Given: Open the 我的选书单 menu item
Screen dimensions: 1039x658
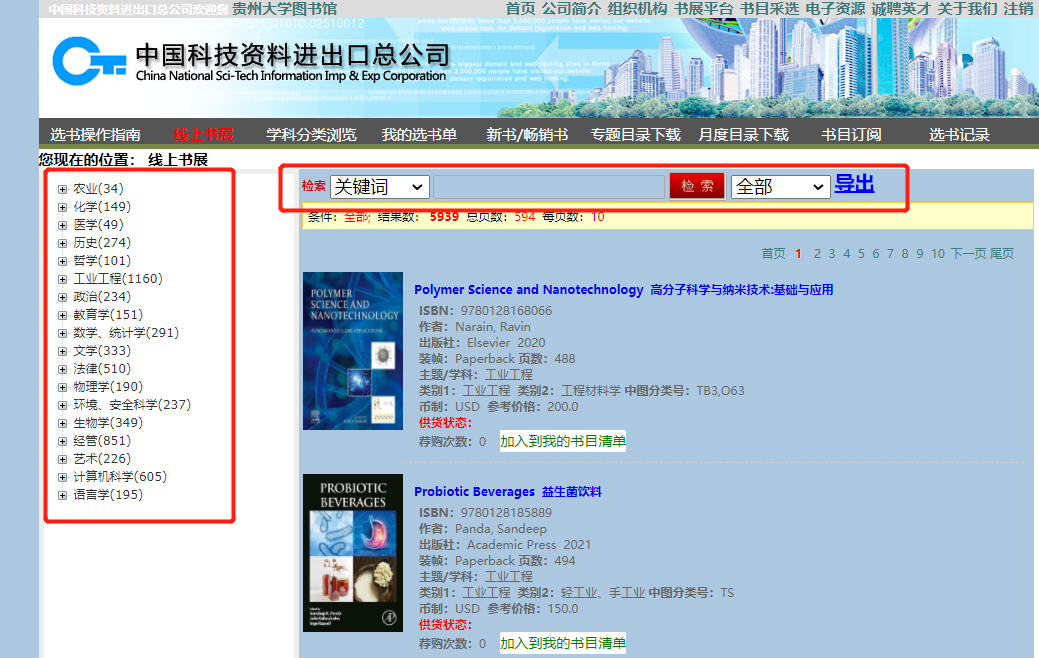Looking at the screenshot, I should click(x=419, y=135).
